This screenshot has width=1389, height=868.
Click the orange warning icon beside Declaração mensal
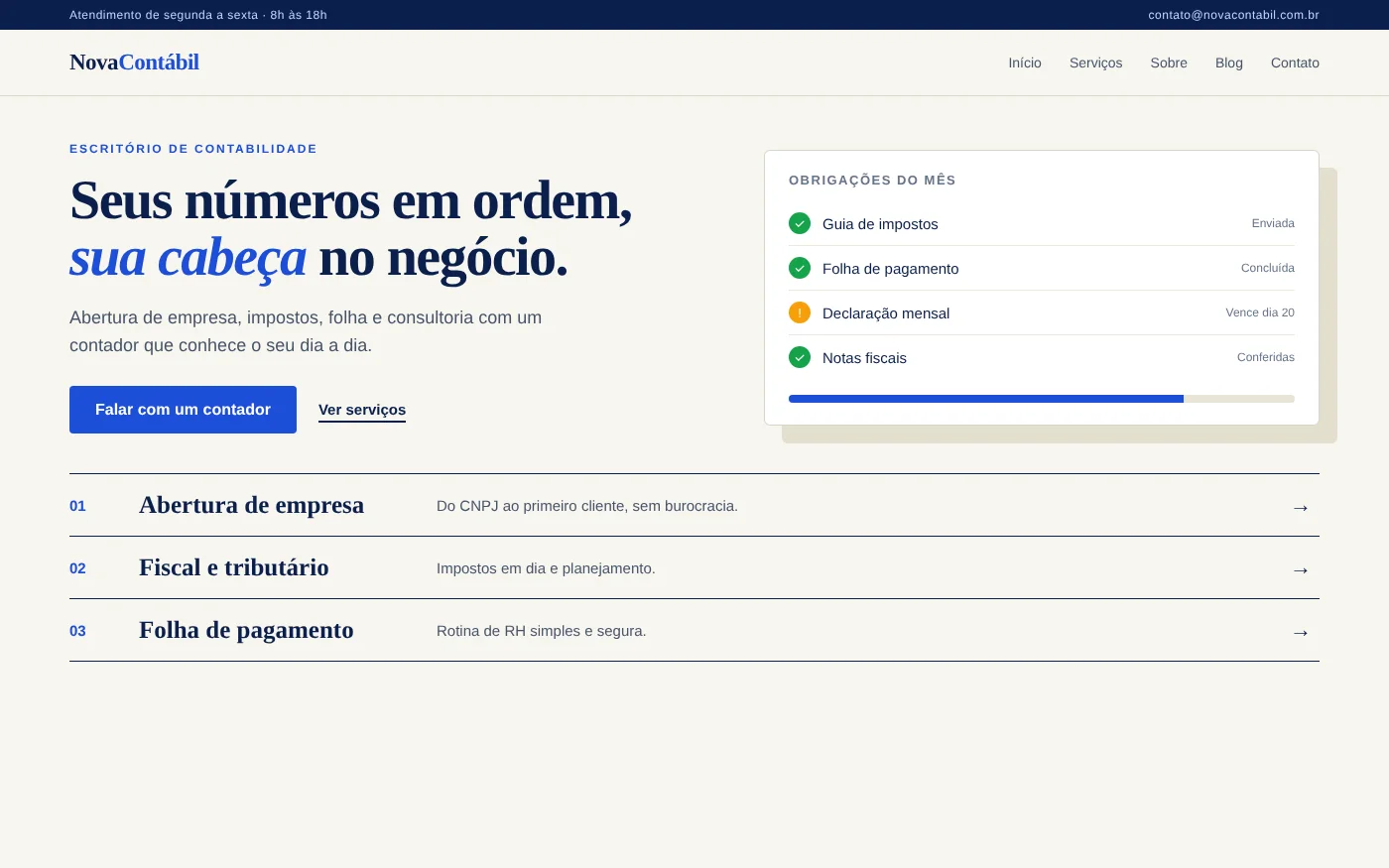point(800,312)
